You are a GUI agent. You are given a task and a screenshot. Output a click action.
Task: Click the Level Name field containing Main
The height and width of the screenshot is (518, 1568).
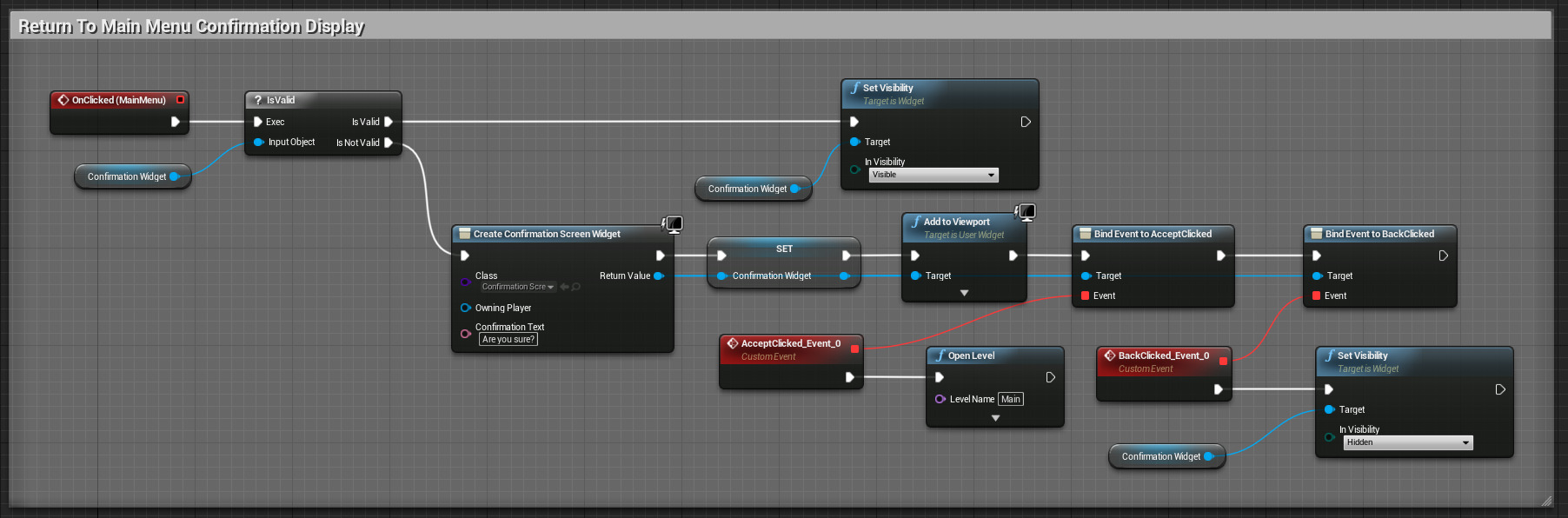click(1010, 399)
